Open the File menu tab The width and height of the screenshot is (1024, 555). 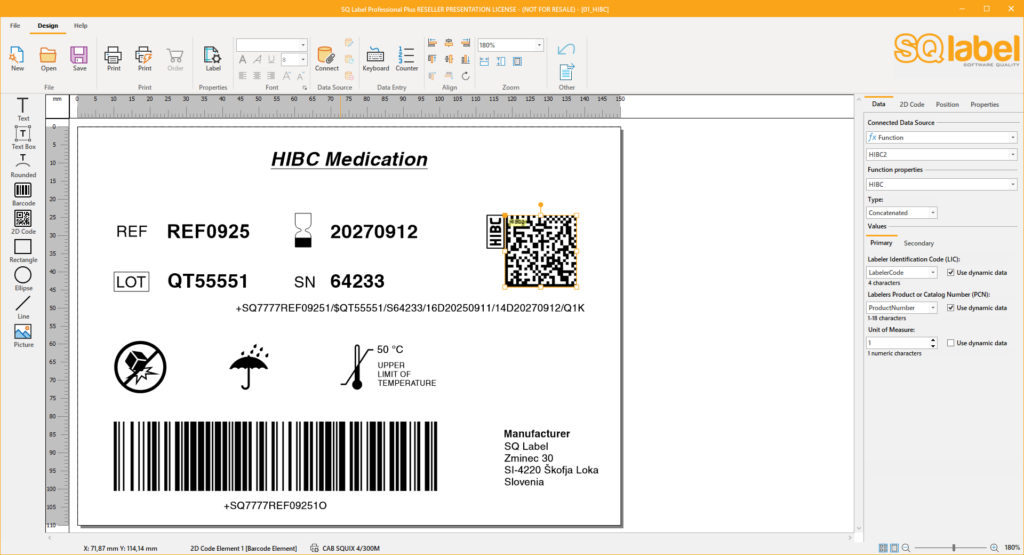15,25
